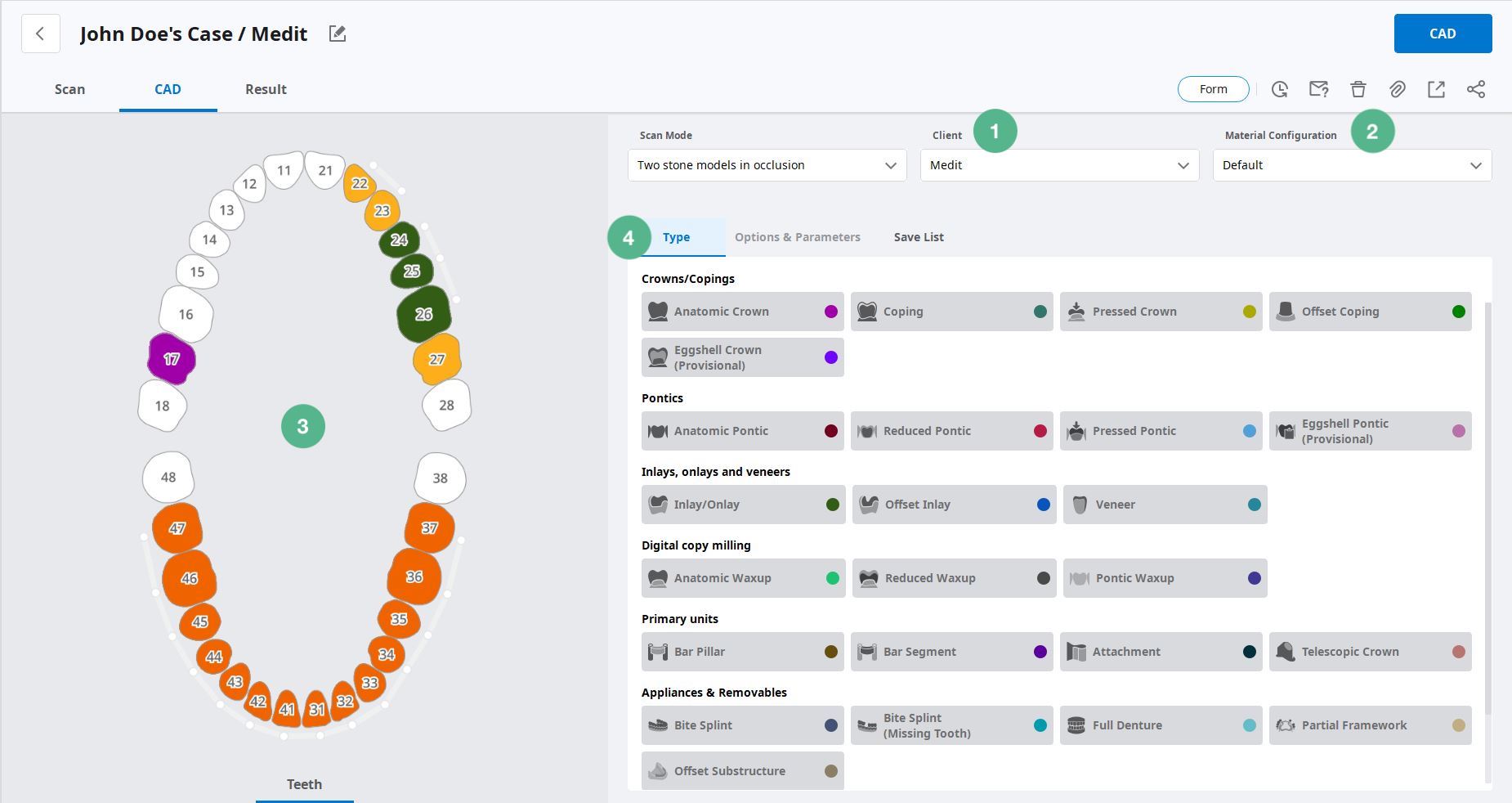Viewport: 1512px width, 803px height.
Task: Toggle tooth 17 on the chart
Action: coord(172,359)
